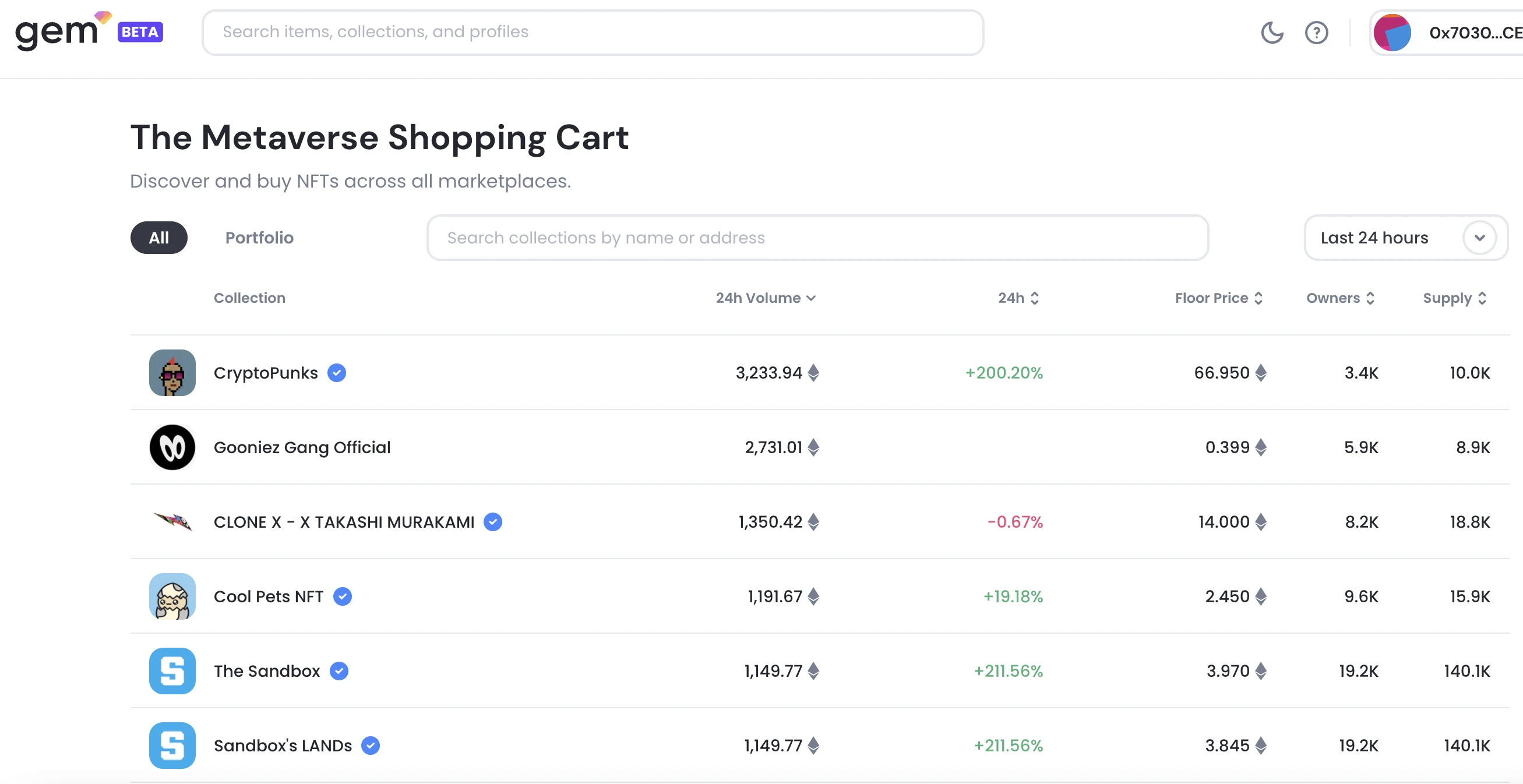Open help via the question mark icon

click(x=1316, y=33)
